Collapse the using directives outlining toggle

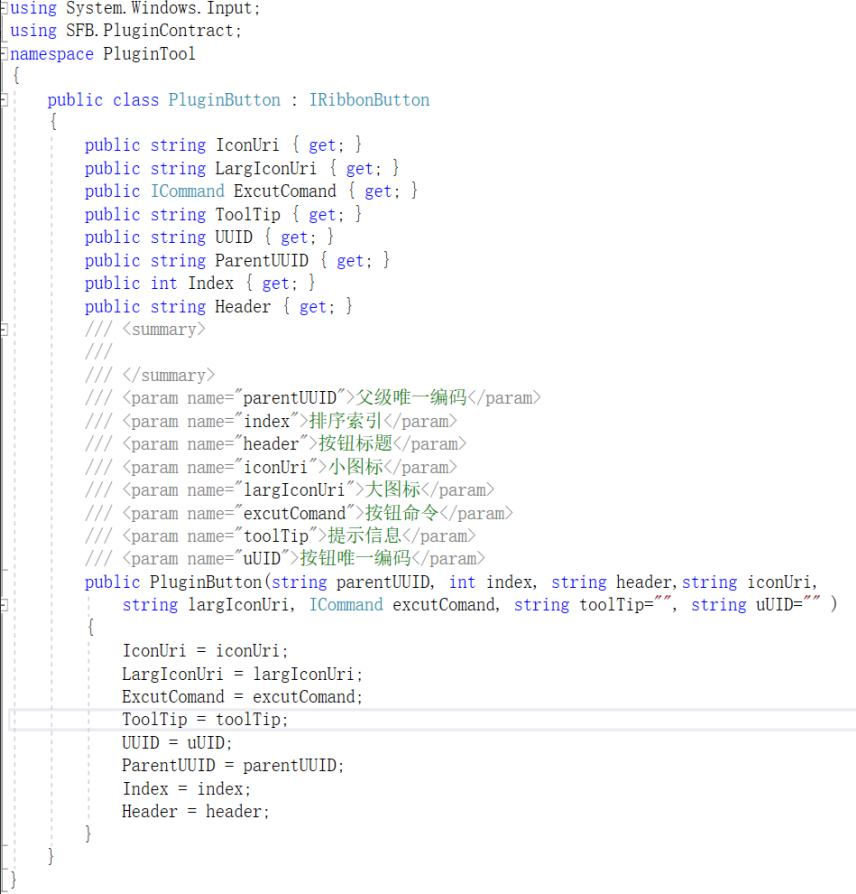3,8
